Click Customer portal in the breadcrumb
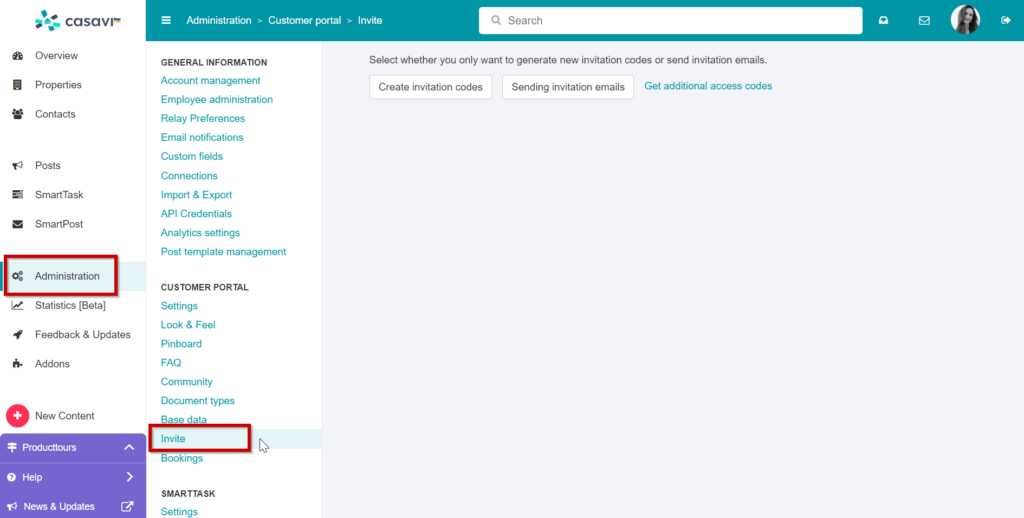 [x=304, y=20]
